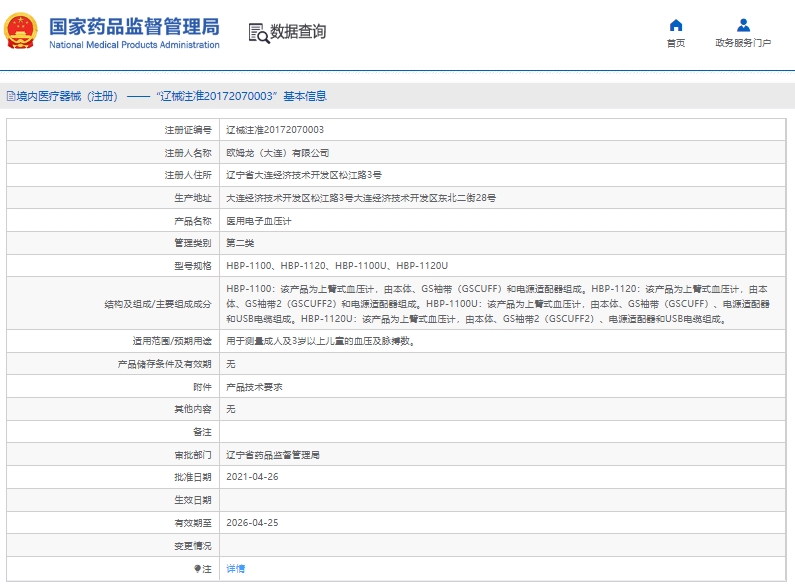Click the document icon before 境内医疗器械

pyautogui.click(x=11, y=96)
